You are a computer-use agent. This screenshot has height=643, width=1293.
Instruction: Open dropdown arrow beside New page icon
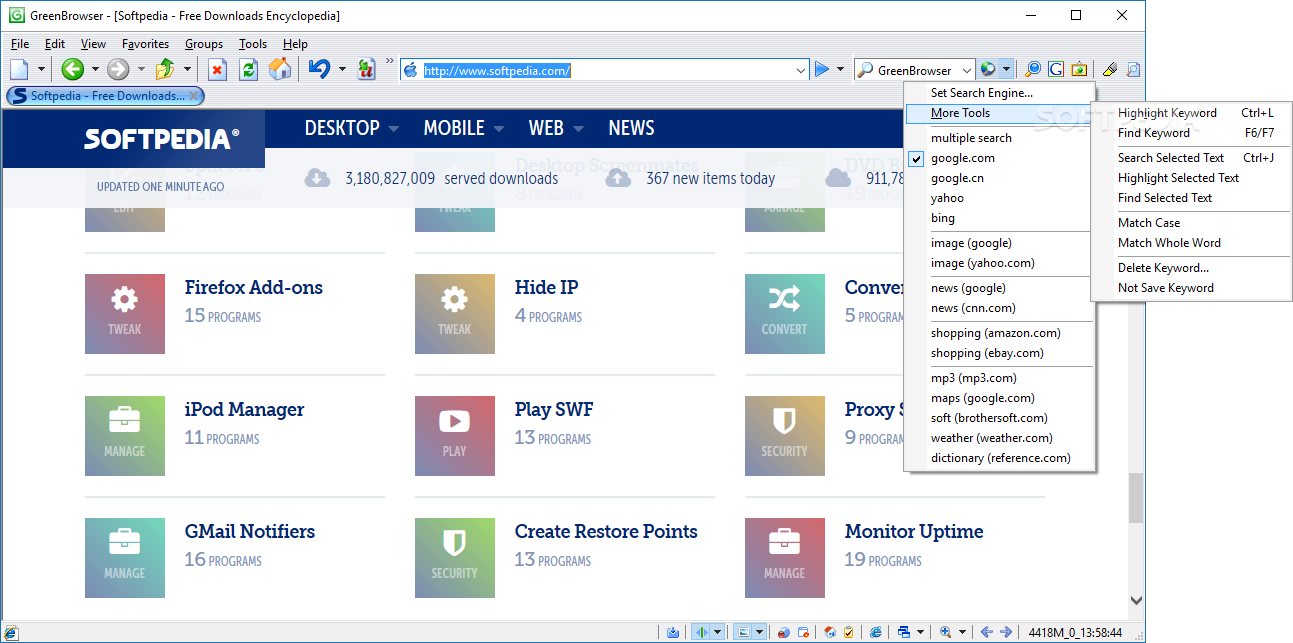tap(41, 69)
